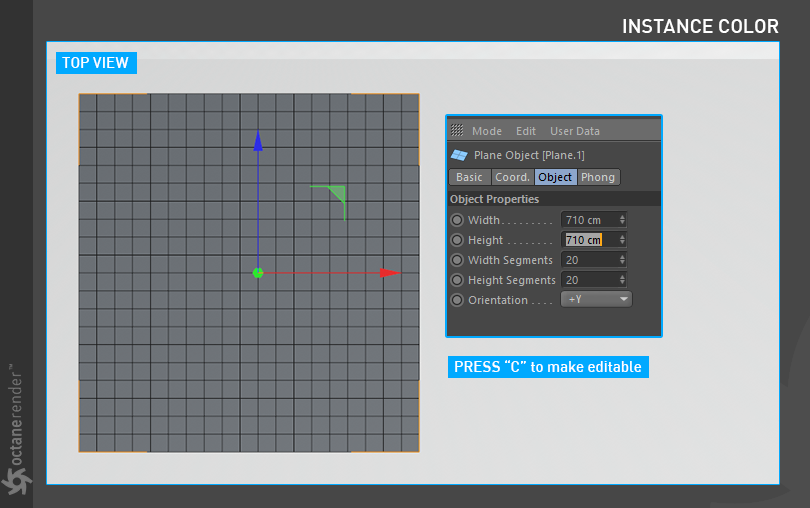Click the blue Z-axis arrow handle

[x=258, y=141]
